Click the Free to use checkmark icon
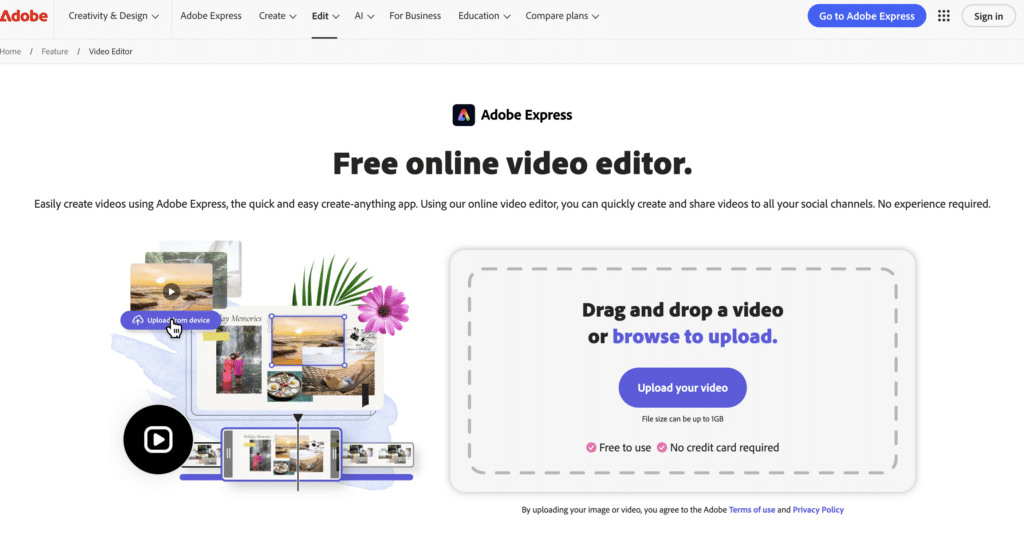The width and height of the screenshot is (1024, 537). point(591,447)
